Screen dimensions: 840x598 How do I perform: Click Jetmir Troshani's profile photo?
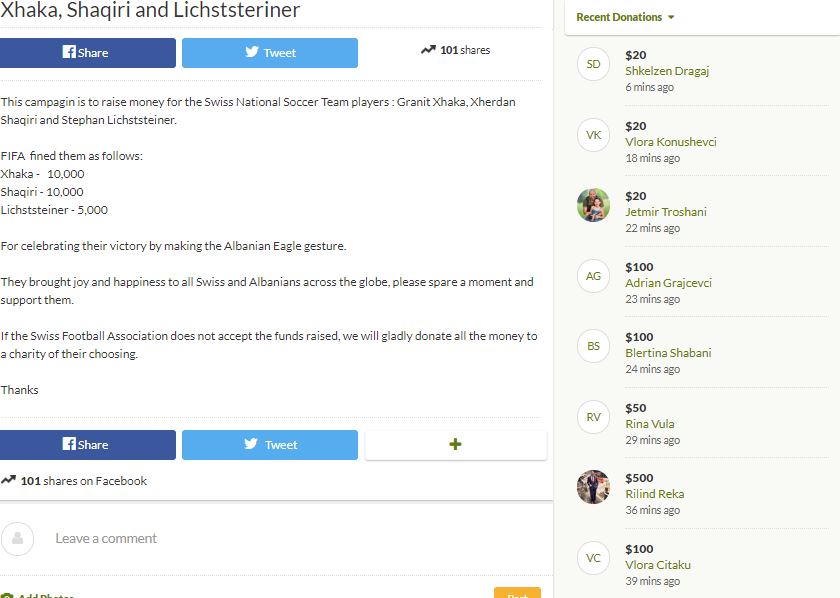tap(593, 205)
